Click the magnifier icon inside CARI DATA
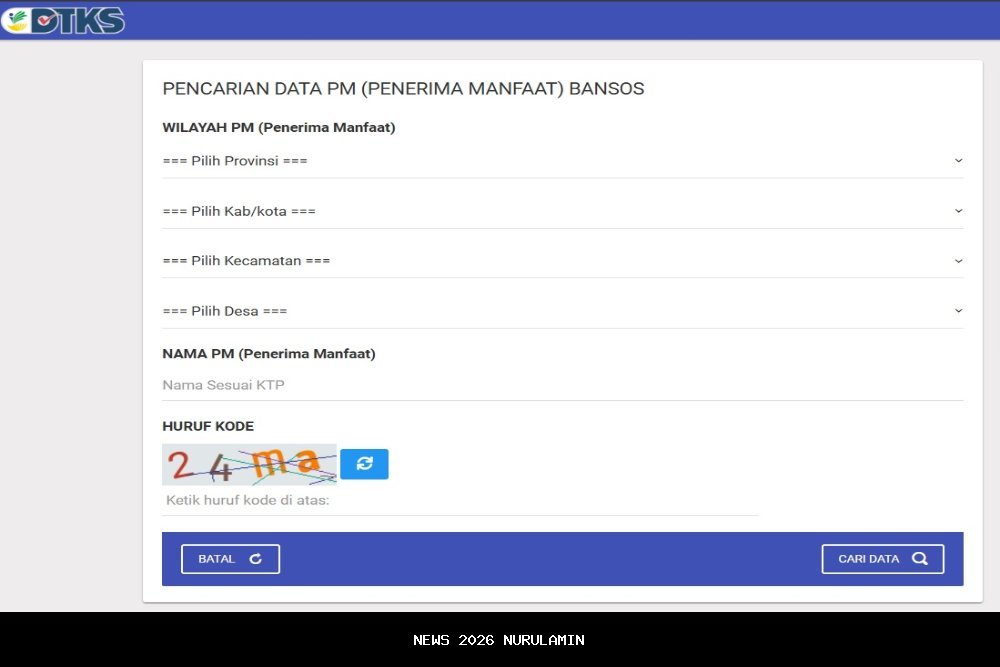The height and width of the screenshot is (667, 1000). coord(922,558)
